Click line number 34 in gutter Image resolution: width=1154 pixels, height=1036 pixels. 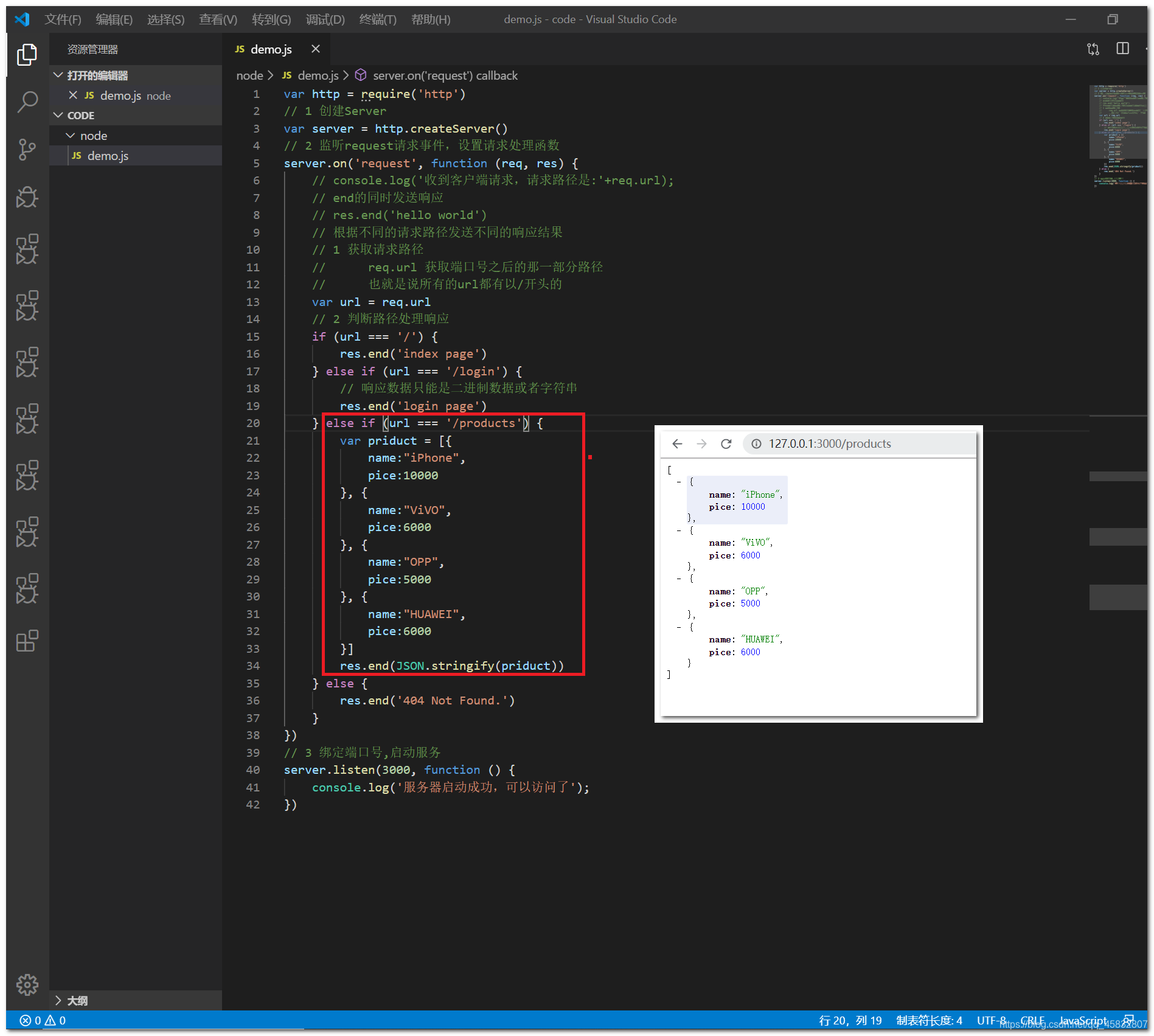(x=253, y=666)
